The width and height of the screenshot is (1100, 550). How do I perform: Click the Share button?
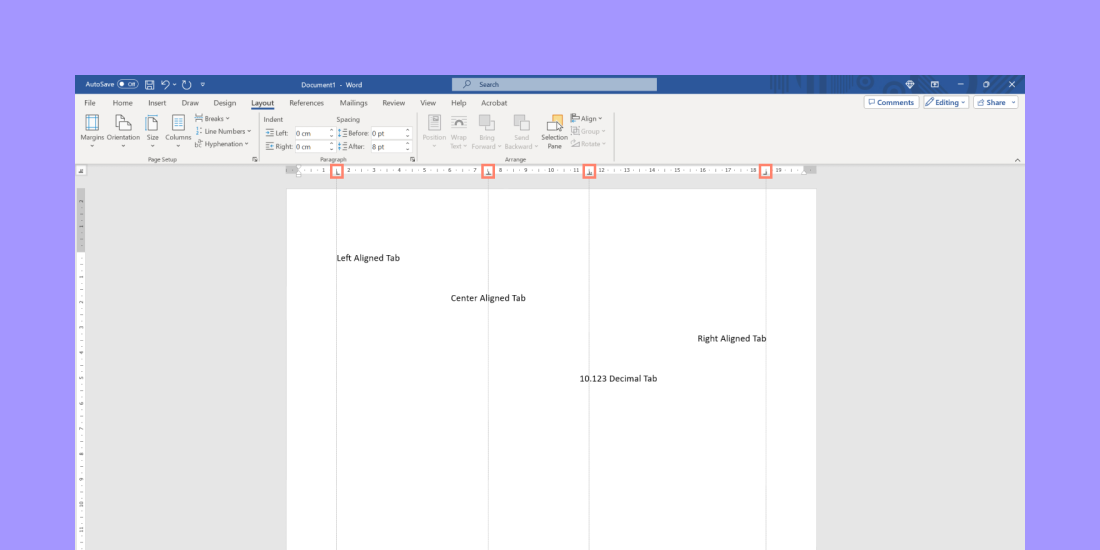click(x=995, y=102)
